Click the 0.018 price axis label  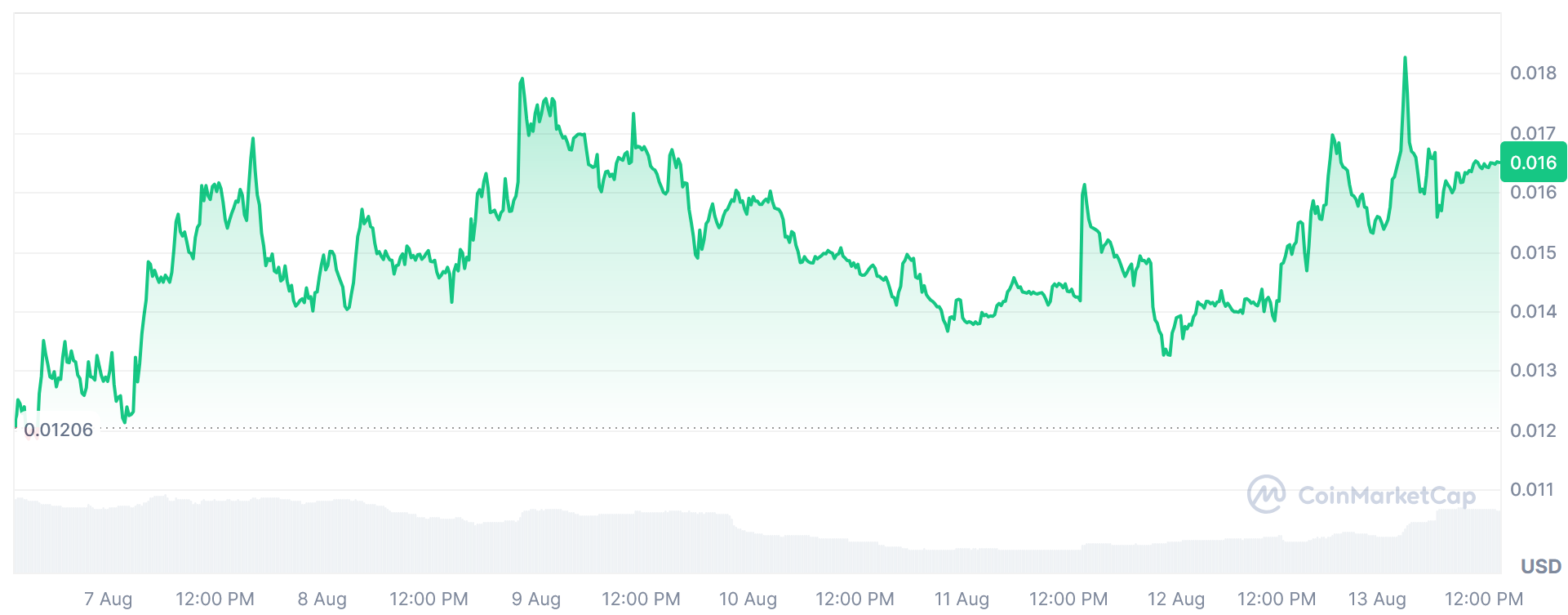coord(1533,73)
